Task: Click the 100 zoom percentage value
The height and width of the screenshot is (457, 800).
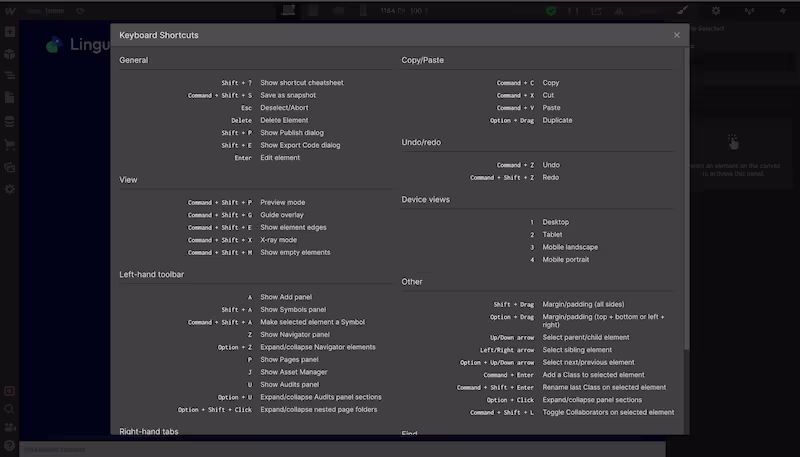Action: (x=417, y=11)
